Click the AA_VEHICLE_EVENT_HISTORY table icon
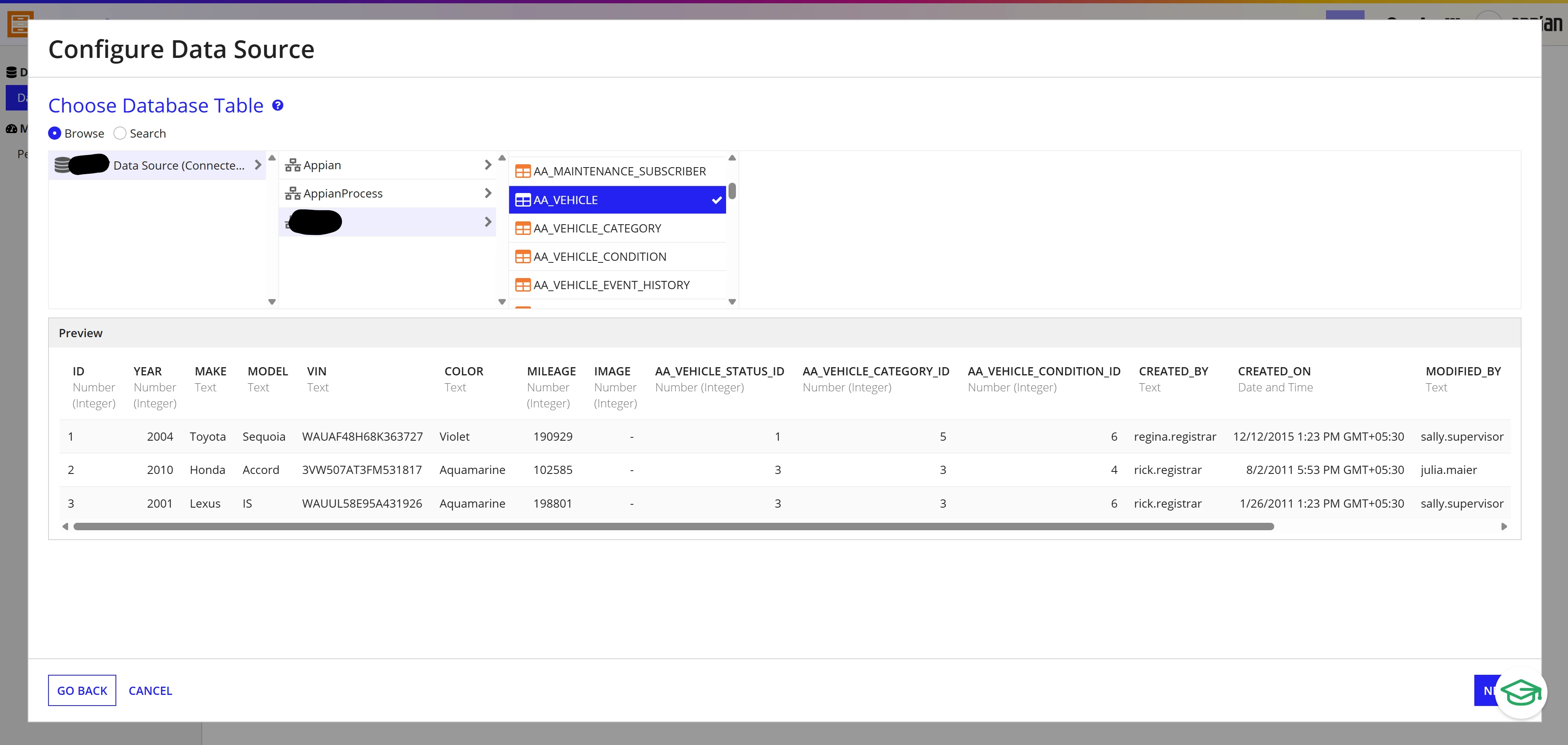The image size is (1568, 745). (523, 285)
